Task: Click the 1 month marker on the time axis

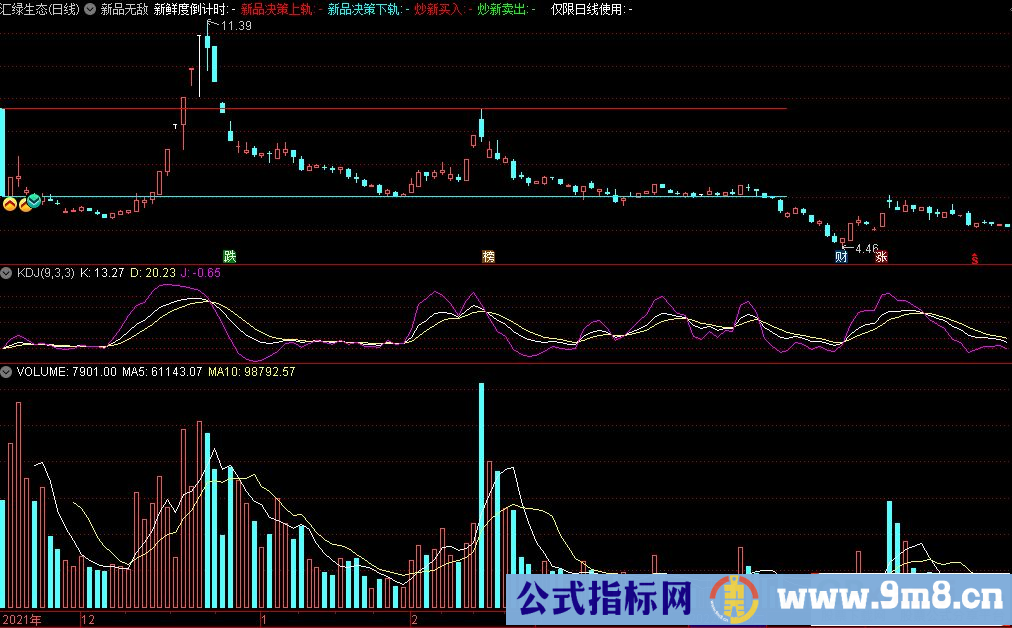Action: [x=264, y=620]
